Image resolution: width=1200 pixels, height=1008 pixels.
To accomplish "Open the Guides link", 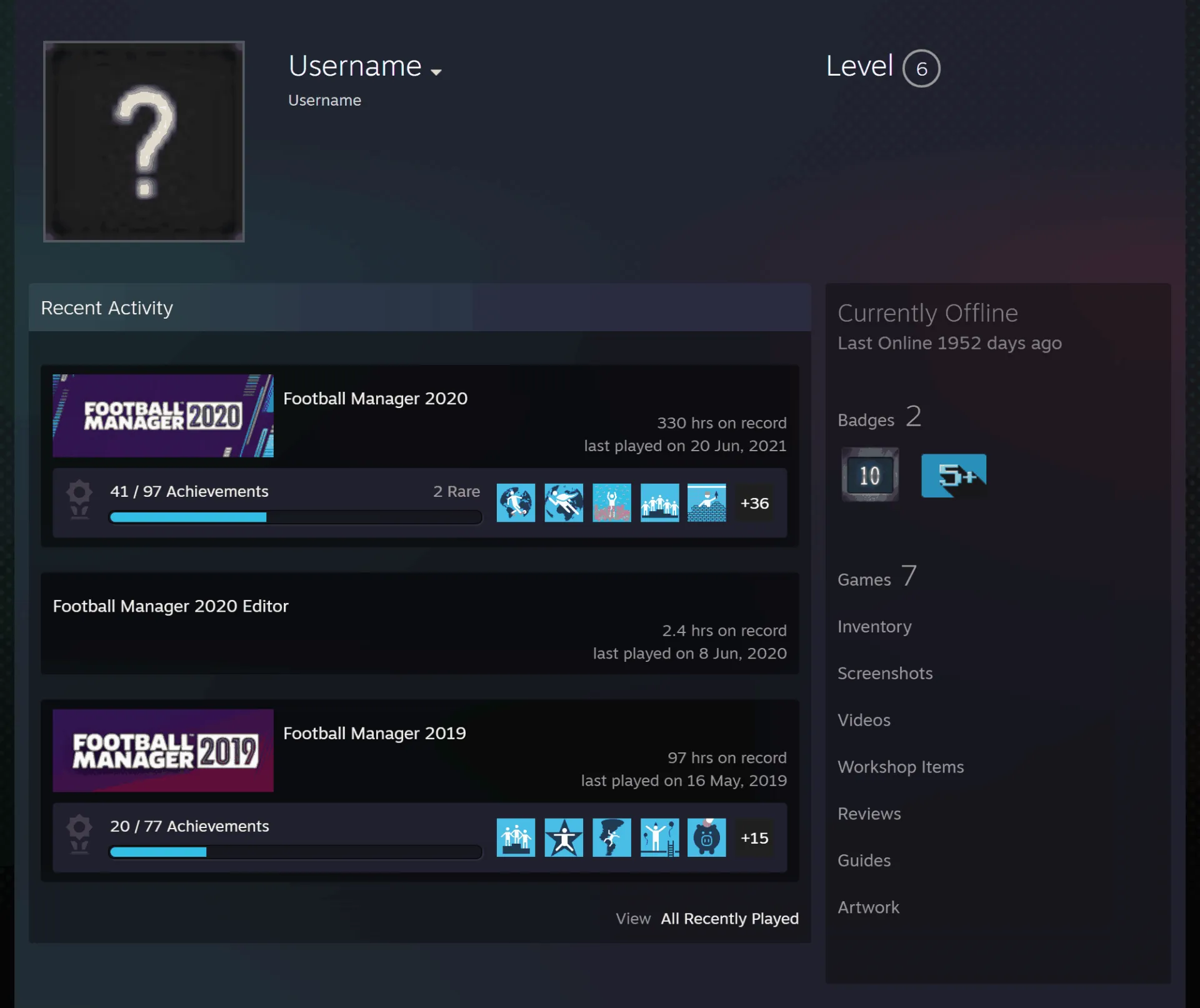I will click(x=864, y=861).
